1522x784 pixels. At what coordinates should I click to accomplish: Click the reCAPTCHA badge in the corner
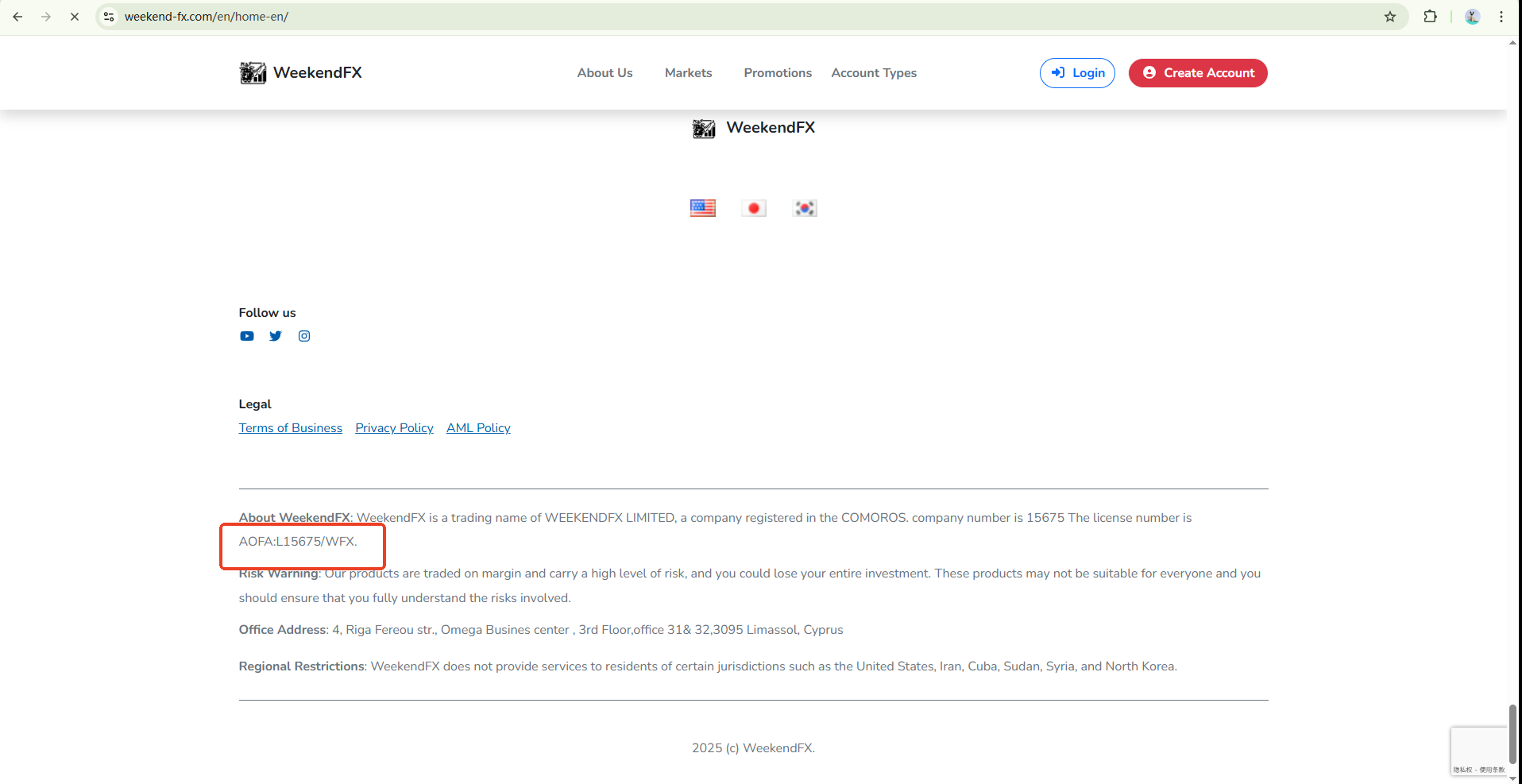tap(1478, 751)
